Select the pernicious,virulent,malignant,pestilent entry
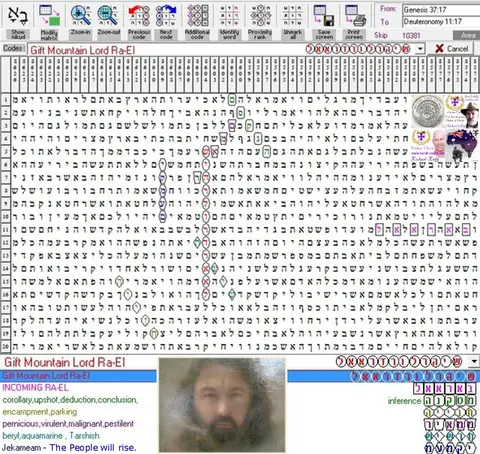The height and width of the screenshot is (454, 480). (68, 424)
